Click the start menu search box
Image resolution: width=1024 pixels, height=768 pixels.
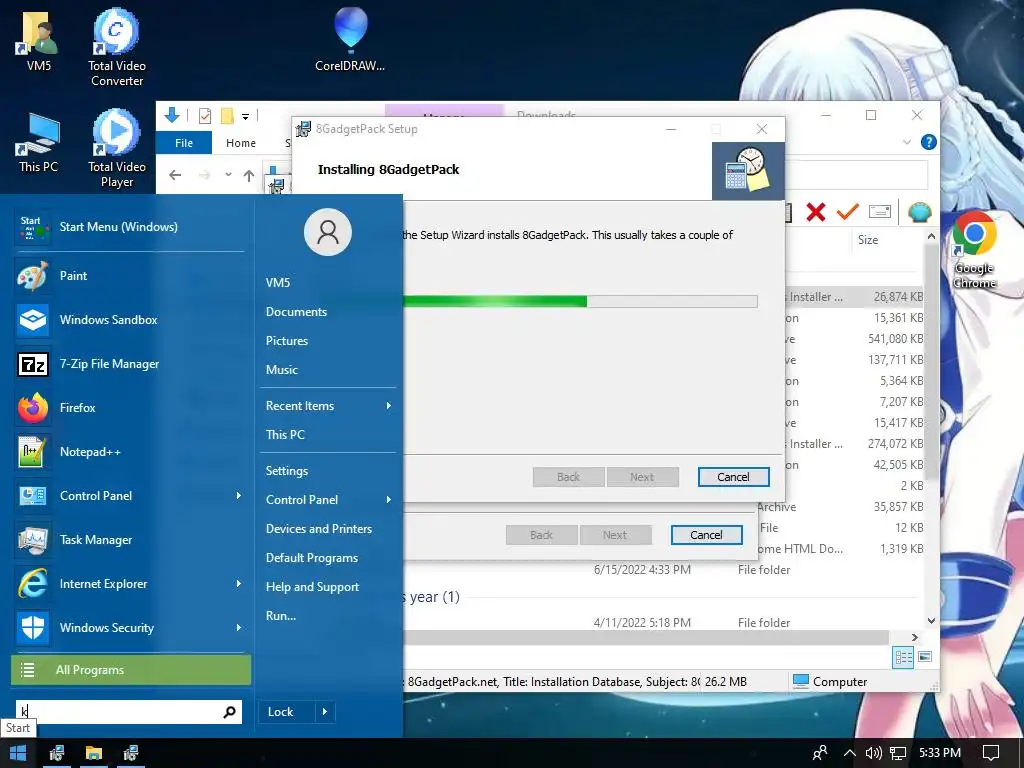(x=129, y=712)
